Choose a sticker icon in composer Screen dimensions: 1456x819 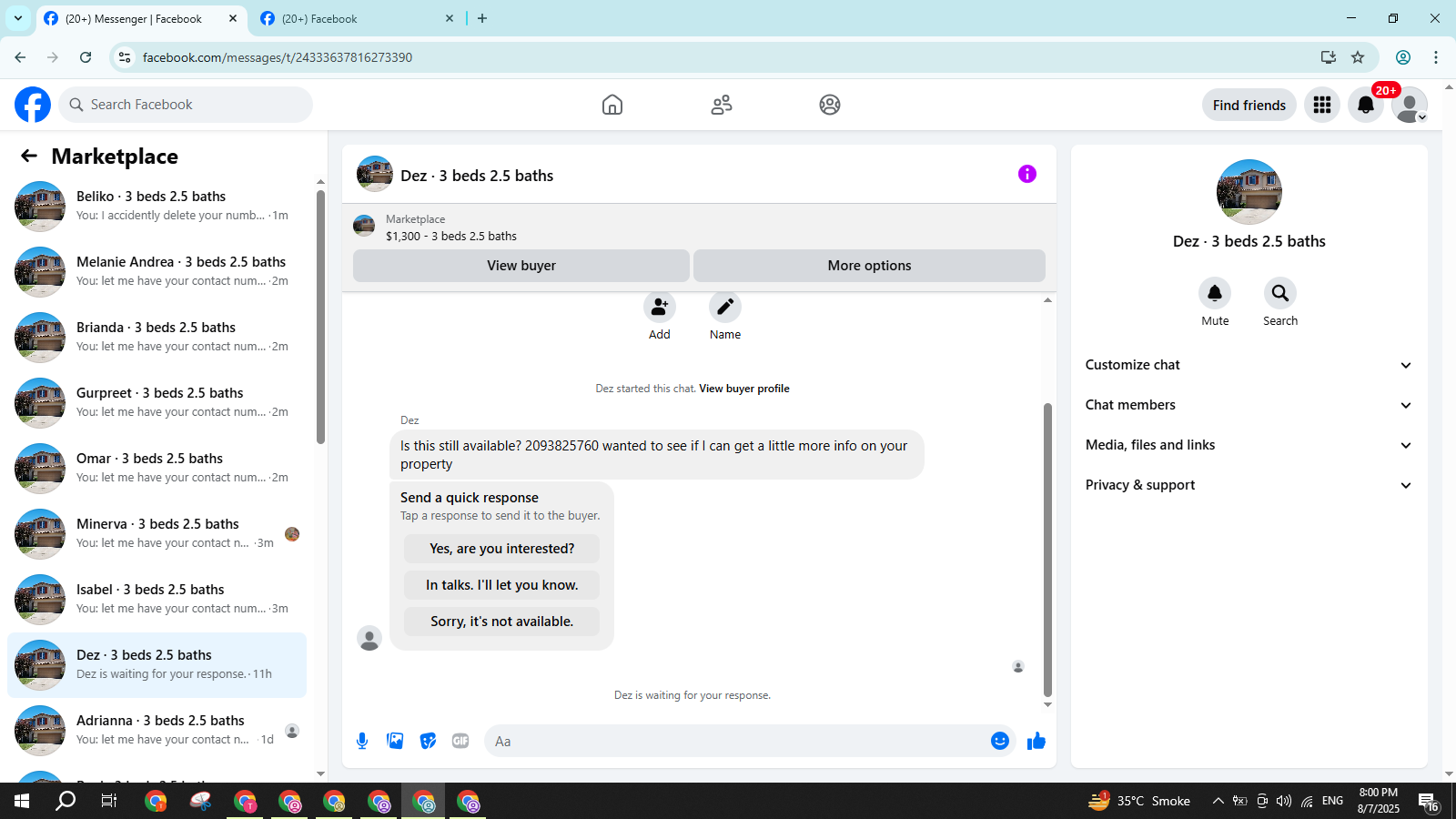point(428,741)
